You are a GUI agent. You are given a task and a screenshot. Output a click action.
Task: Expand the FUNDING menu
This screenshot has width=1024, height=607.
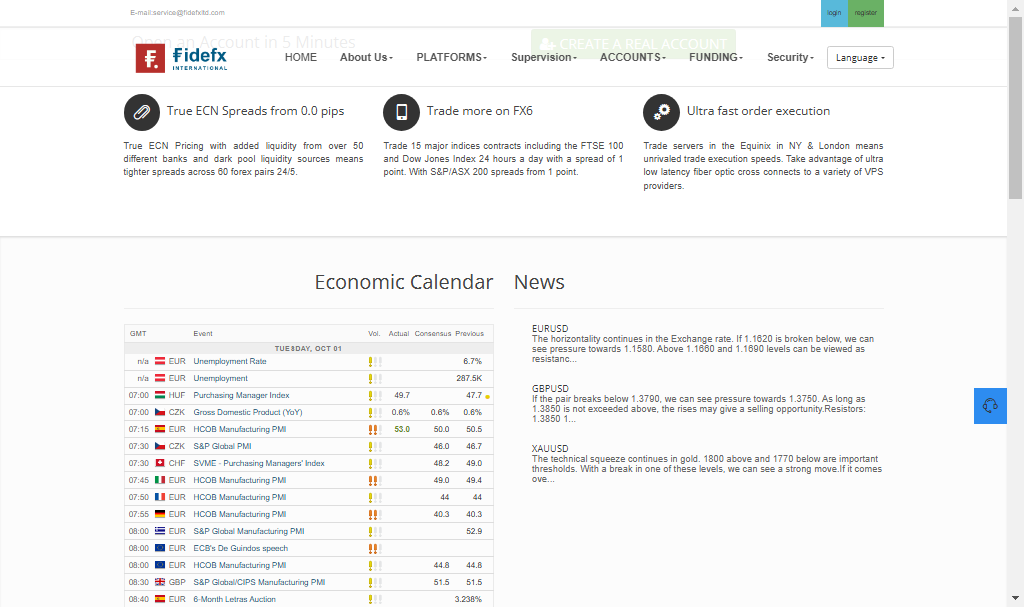tap(715, 58)
